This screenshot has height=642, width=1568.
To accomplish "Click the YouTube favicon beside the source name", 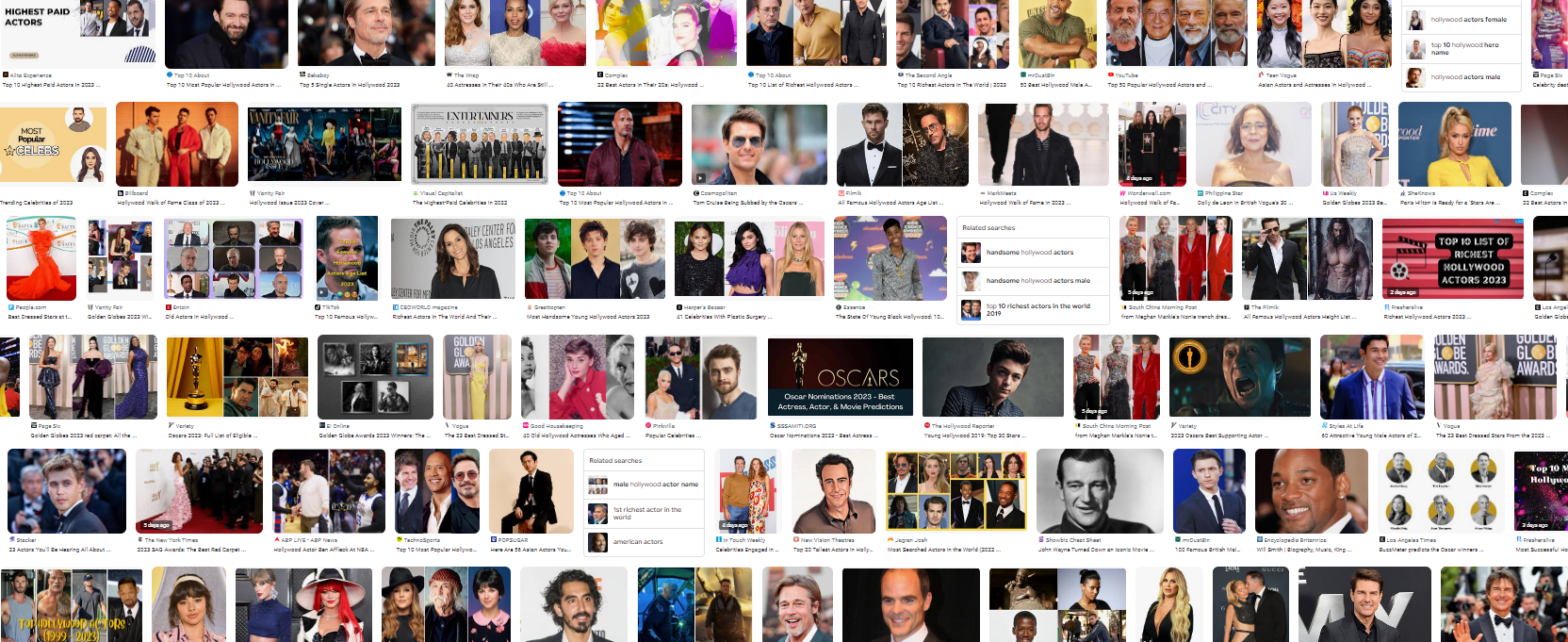I will 1111,74.
